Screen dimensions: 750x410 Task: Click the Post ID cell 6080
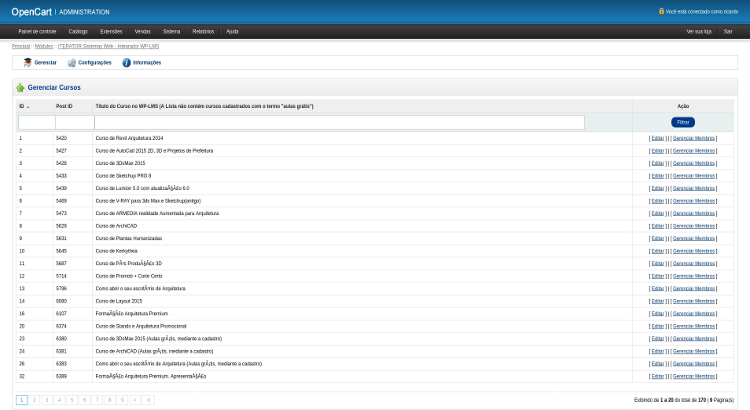61,301
